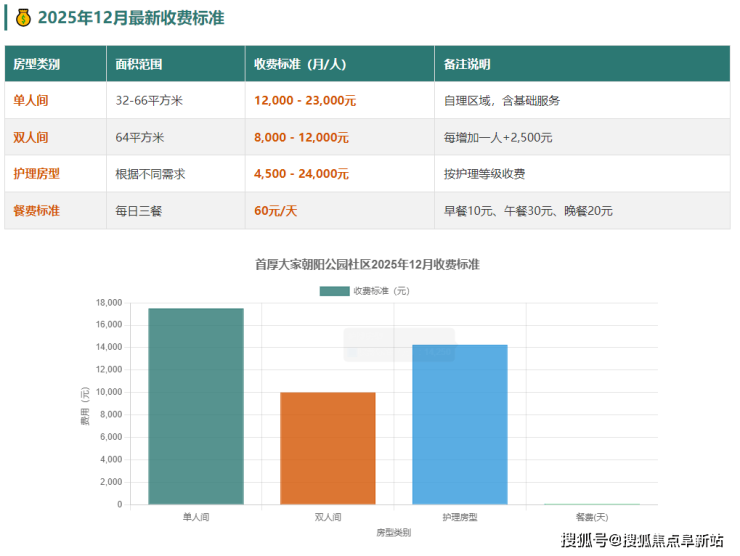The height and width of the screenshot is (556, 740).
Task: Click the 搜狐号 watermark text
Action: [x=590, y=541]
